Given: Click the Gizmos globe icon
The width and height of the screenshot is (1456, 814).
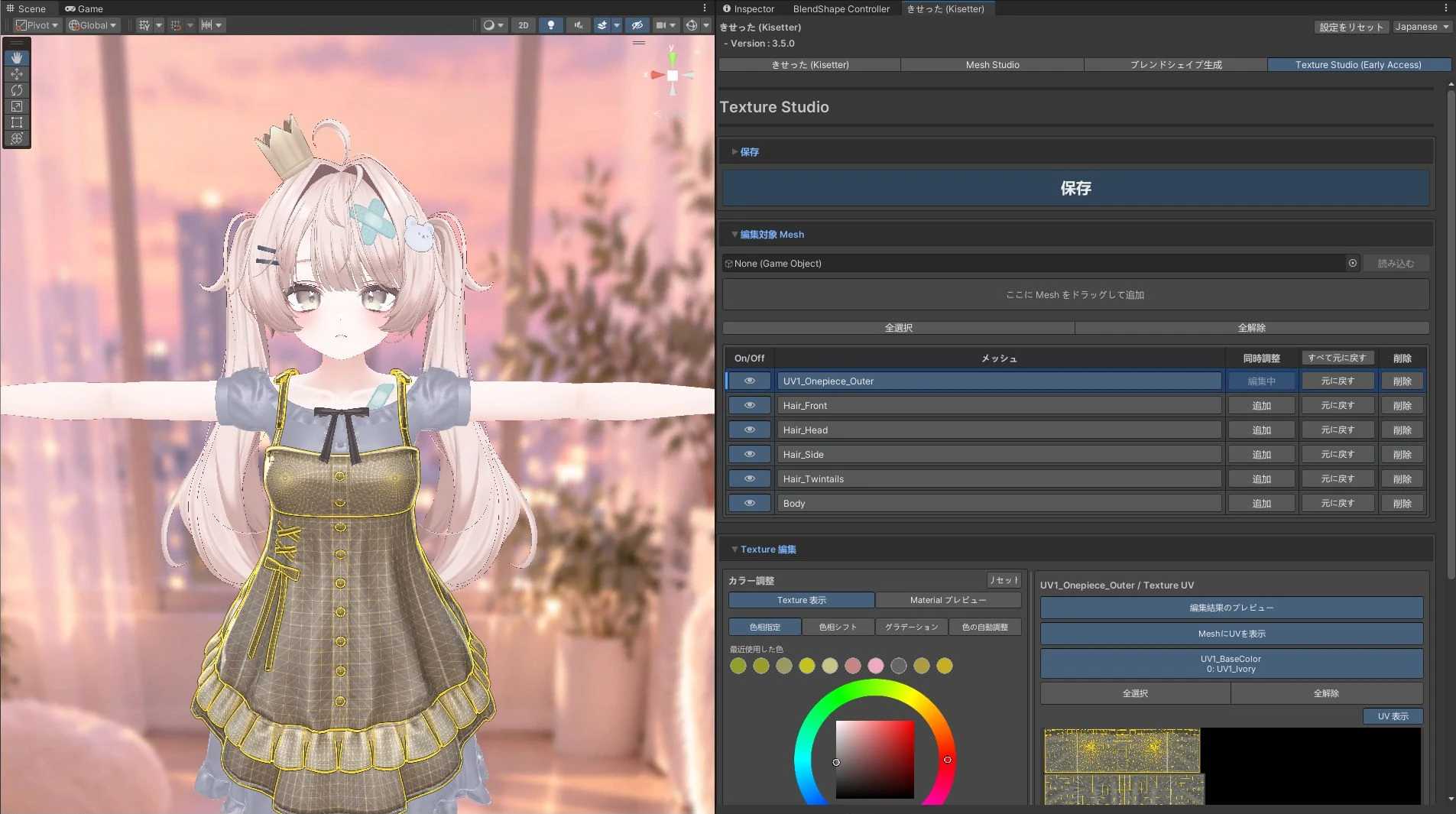Looking at the screenshot, I should click(x=692, y=25).
